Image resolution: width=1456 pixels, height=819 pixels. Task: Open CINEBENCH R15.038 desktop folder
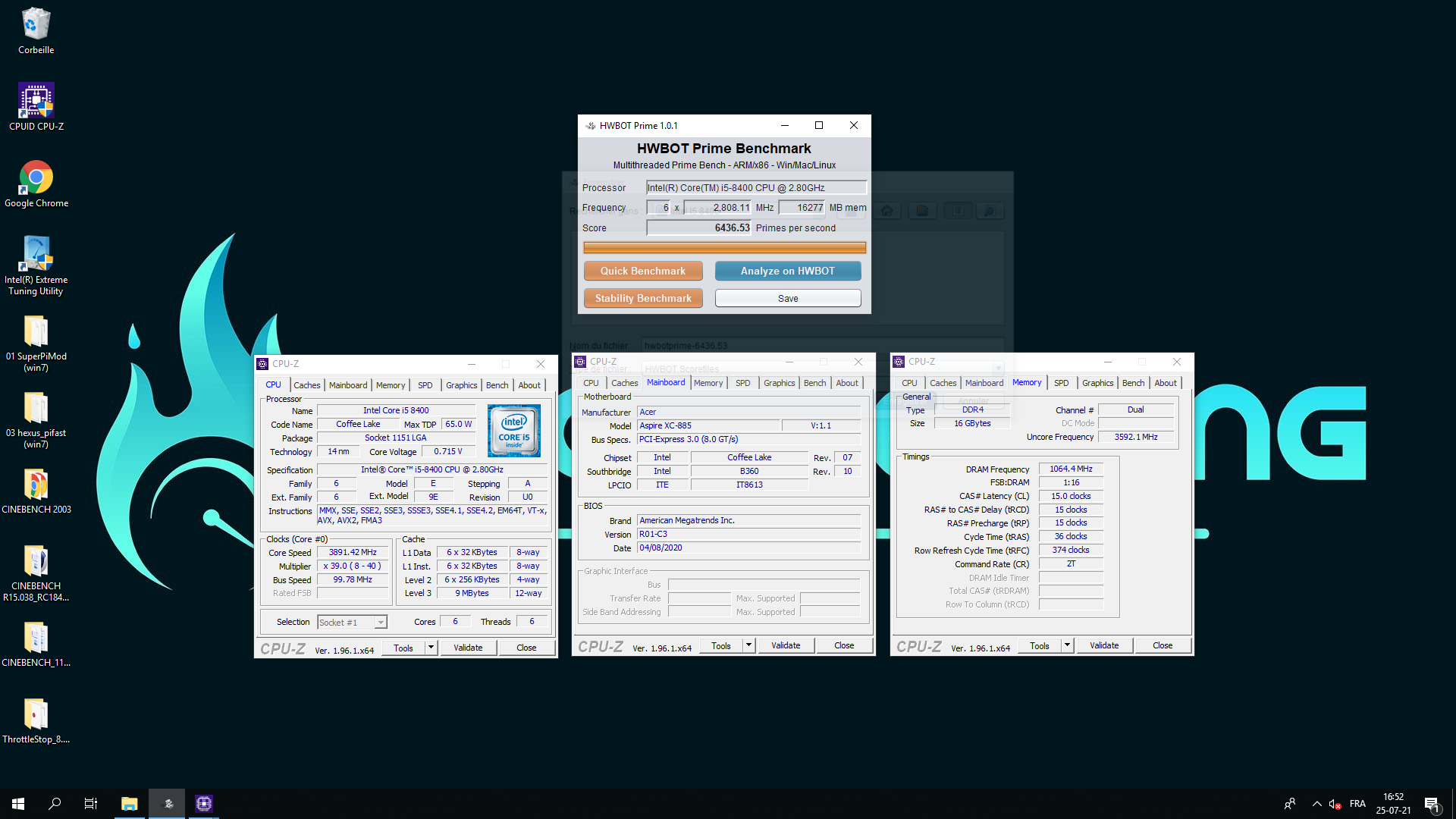(36, 573)
